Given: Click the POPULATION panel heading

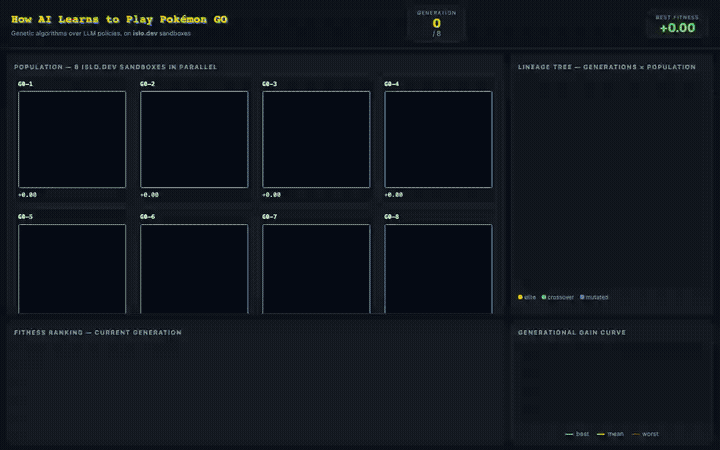Looking at the screenshot, I should (115, 67).
